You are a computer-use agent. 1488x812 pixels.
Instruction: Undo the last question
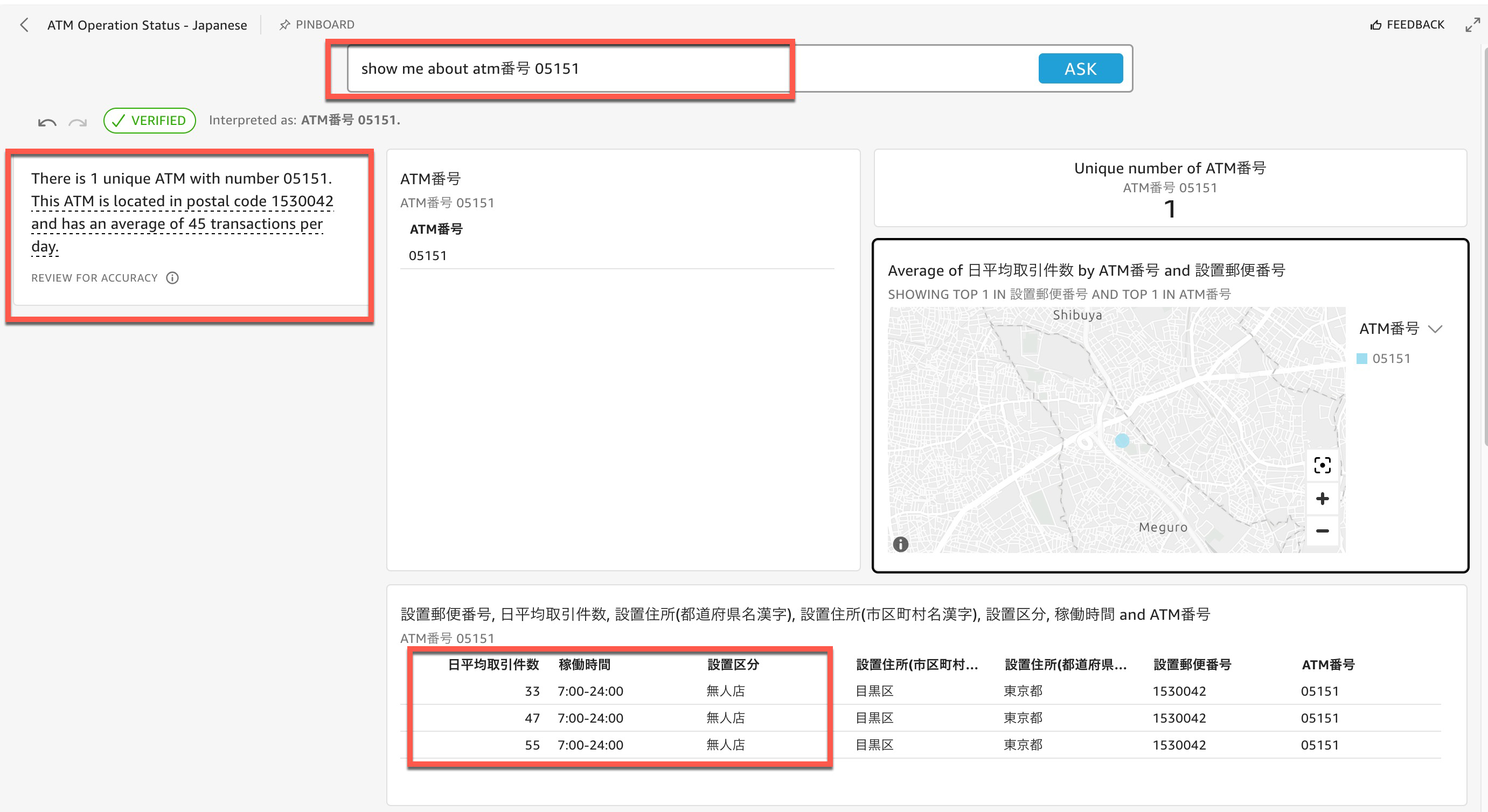(47, 122)
